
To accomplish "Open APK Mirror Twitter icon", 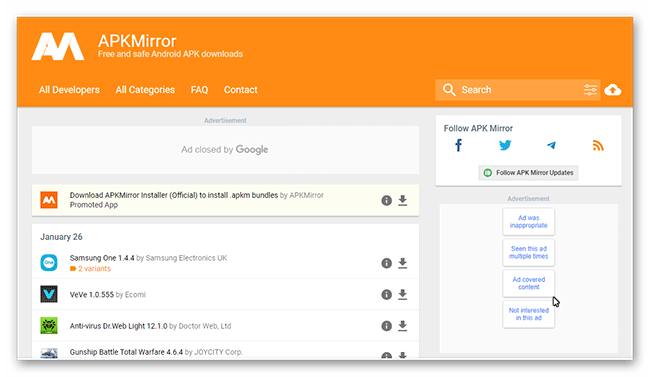I will click(505, 145).
